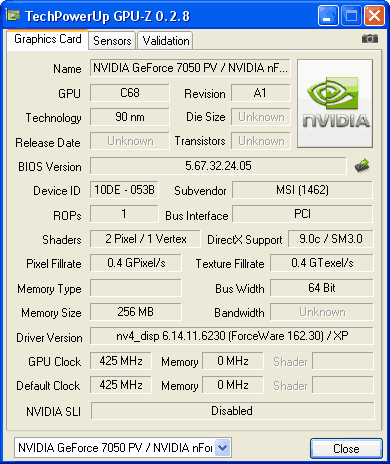Click the BIOS save chip icon

362,165
